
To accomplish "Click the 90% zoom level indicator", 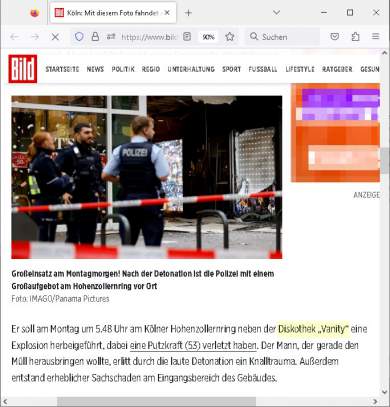I will point(208,37).
